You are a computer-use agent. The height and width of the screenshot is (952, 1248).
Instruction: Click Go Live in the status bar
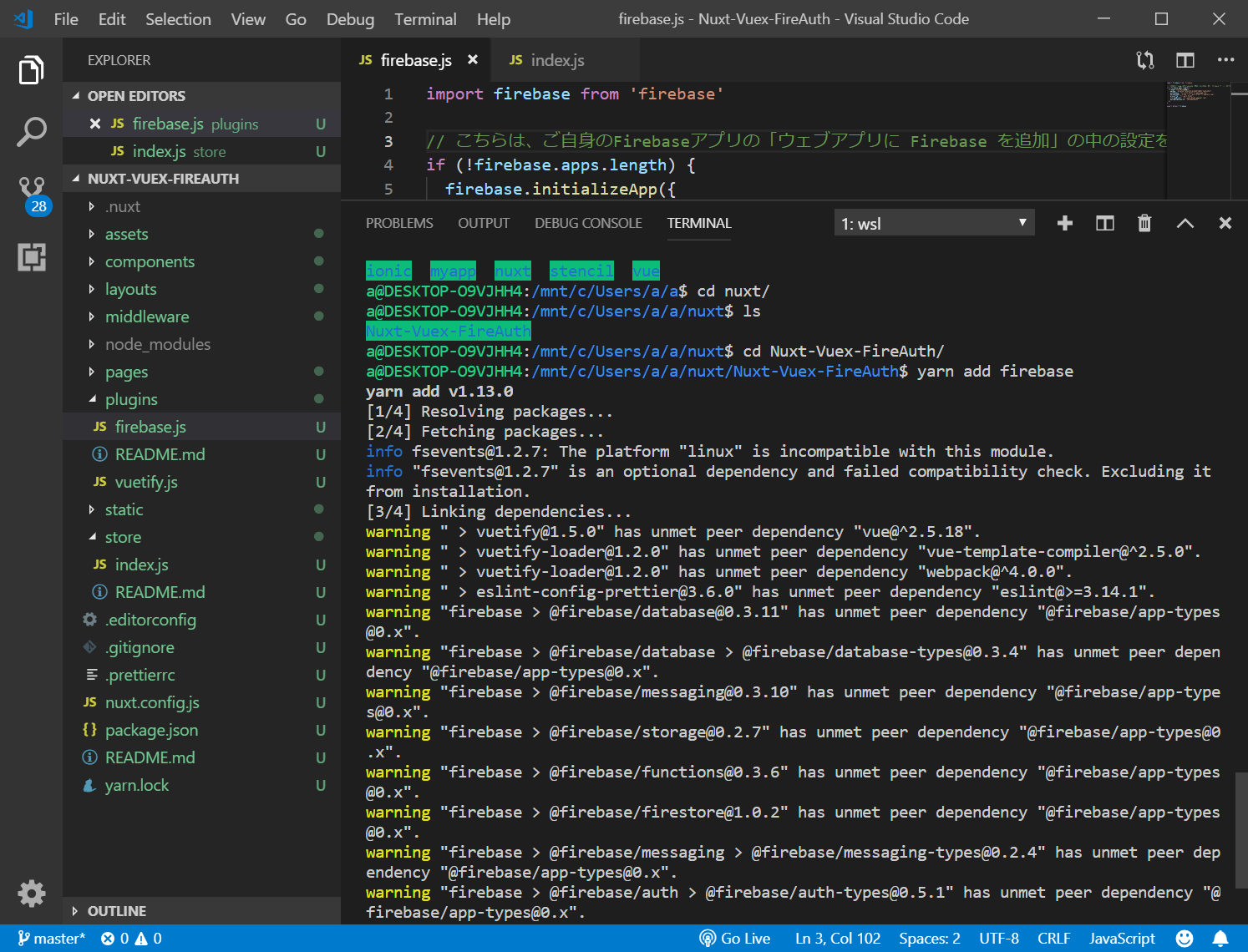click(x=735, y=939)
